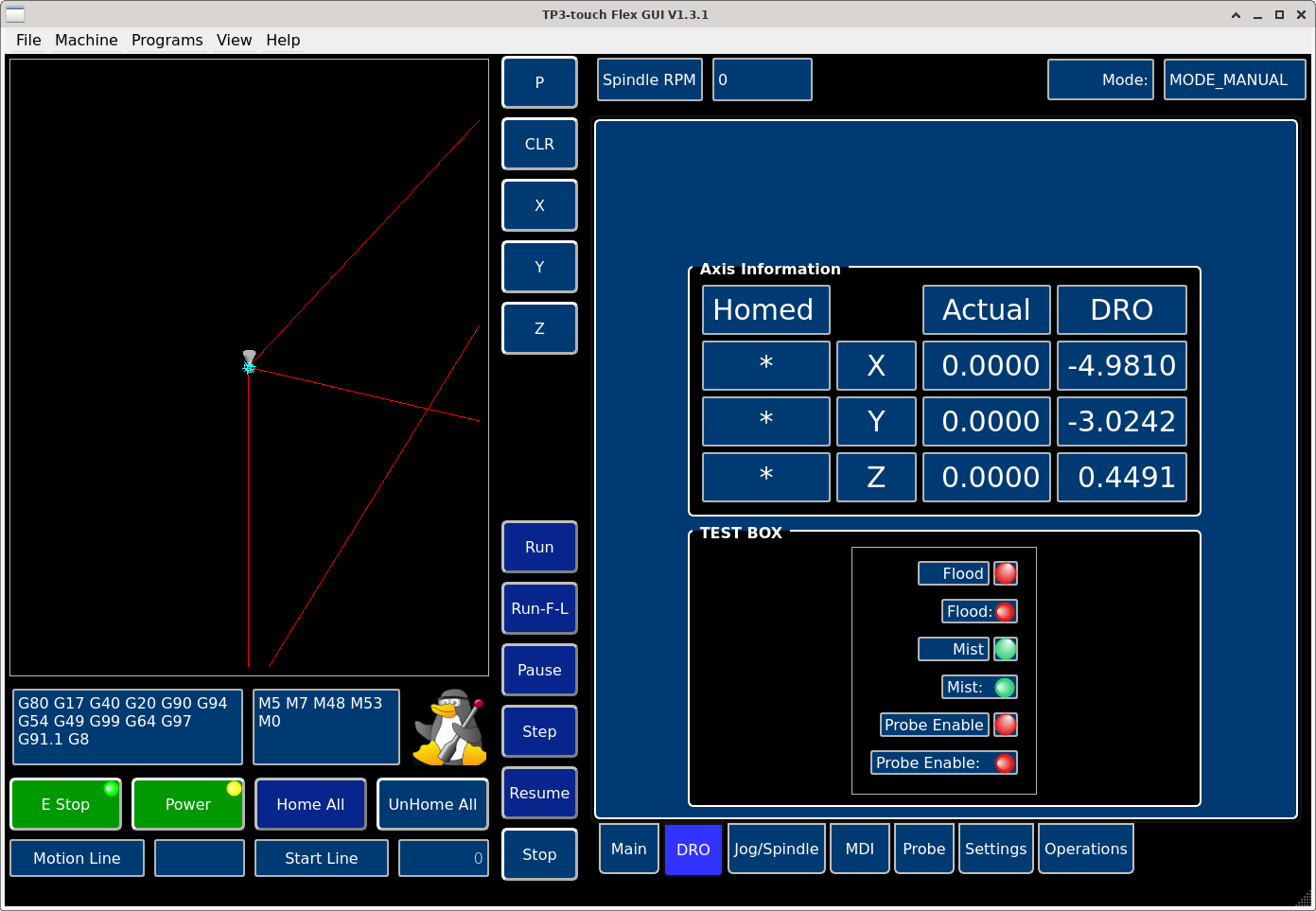Select the P view button
1316x911 pixels.
[539, 82]
